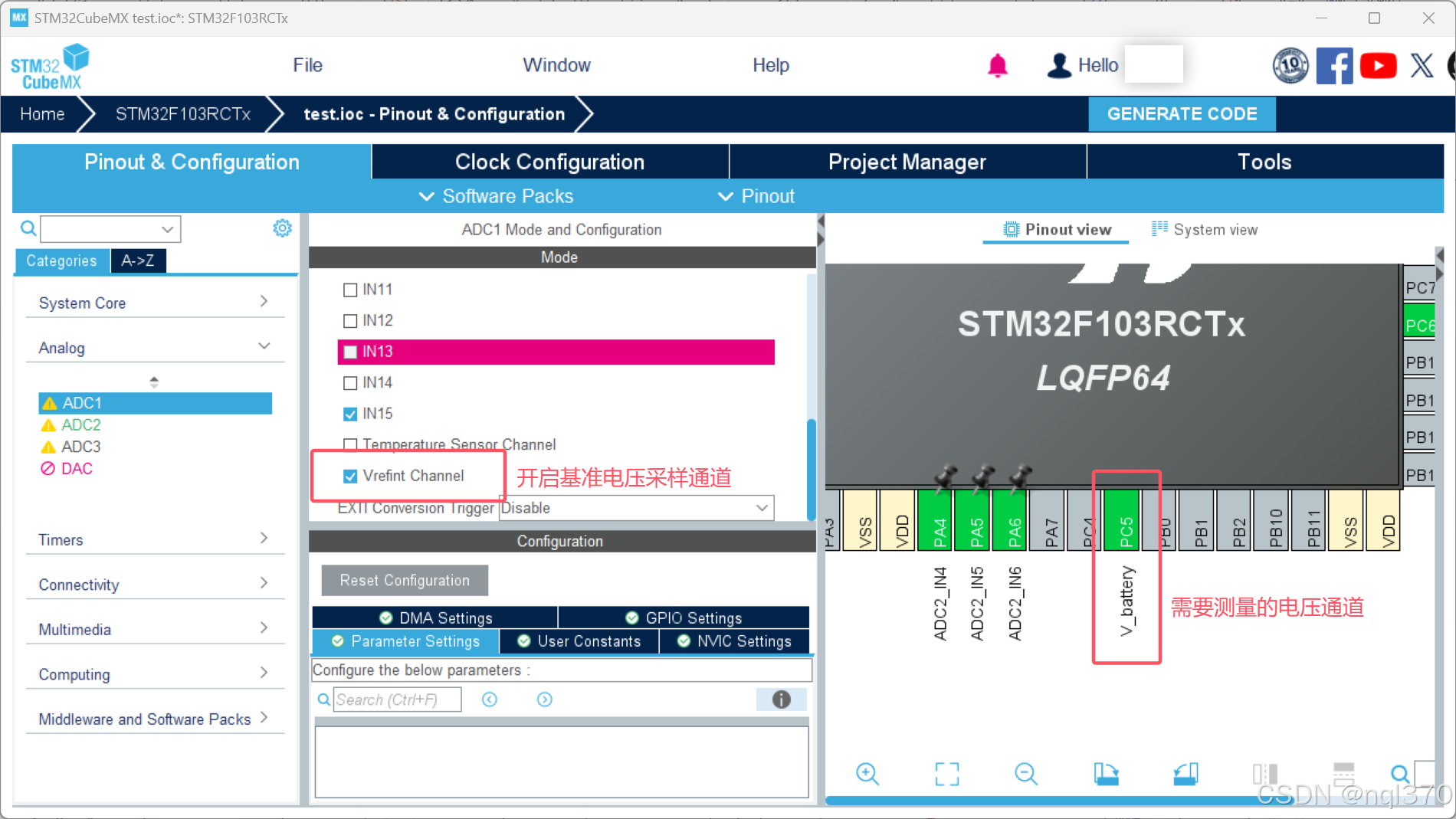The height and width of the screenshot is (819, 1456).
Task: Open the categories settings gear icon
Action: [x=283, y=228]
